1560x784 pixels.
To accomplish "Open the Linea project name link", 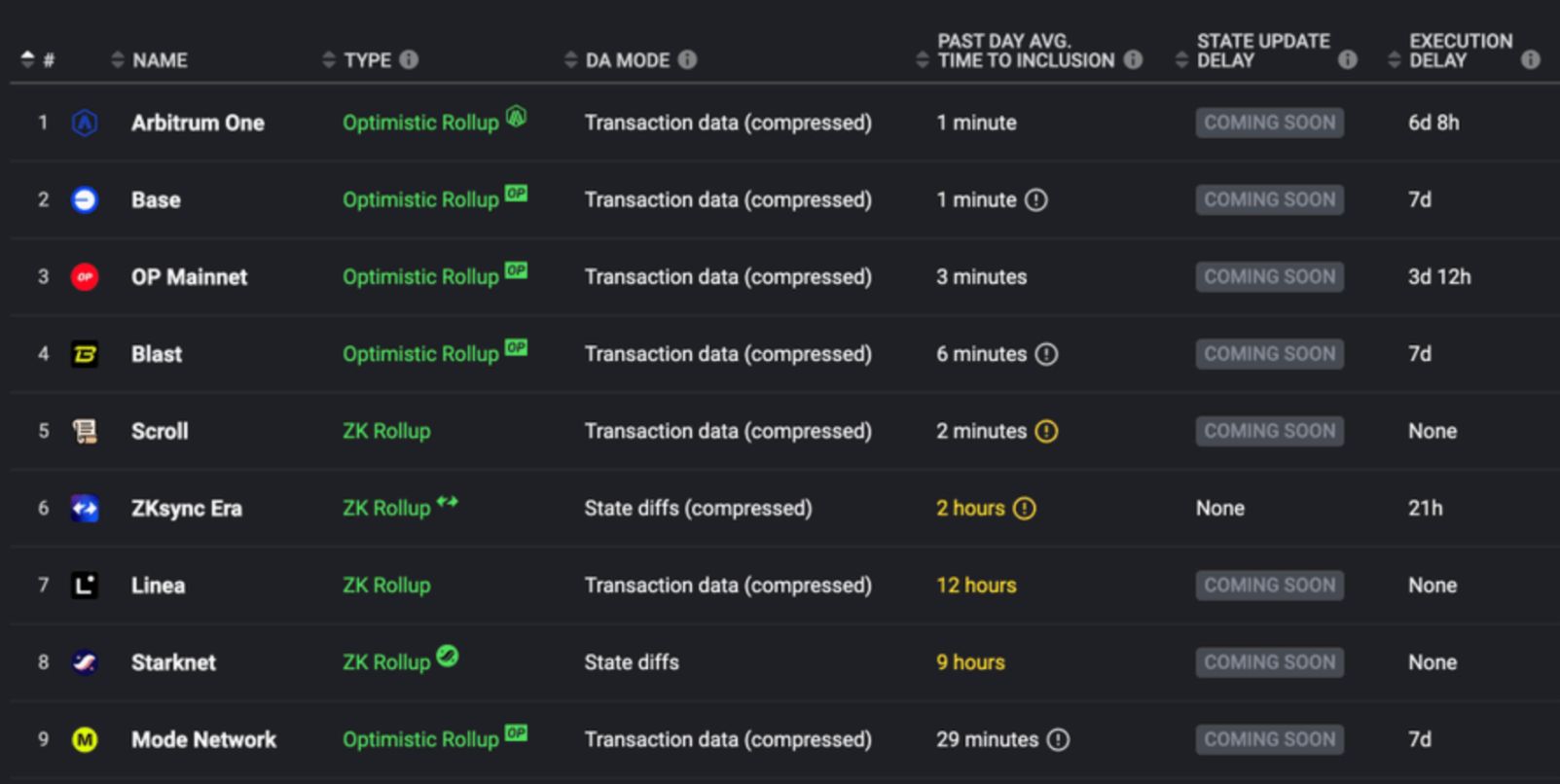I will [158, 586].
